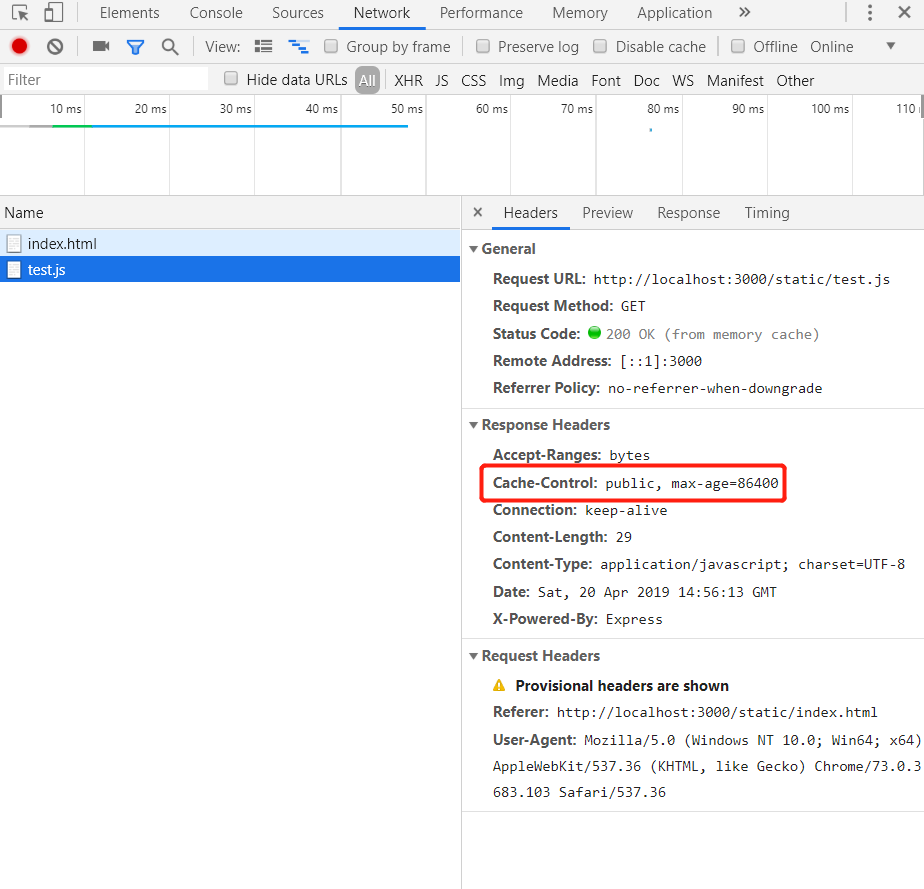The image size is (924, 889).
Task: Click the Request URL value
Action: [741, 280]
